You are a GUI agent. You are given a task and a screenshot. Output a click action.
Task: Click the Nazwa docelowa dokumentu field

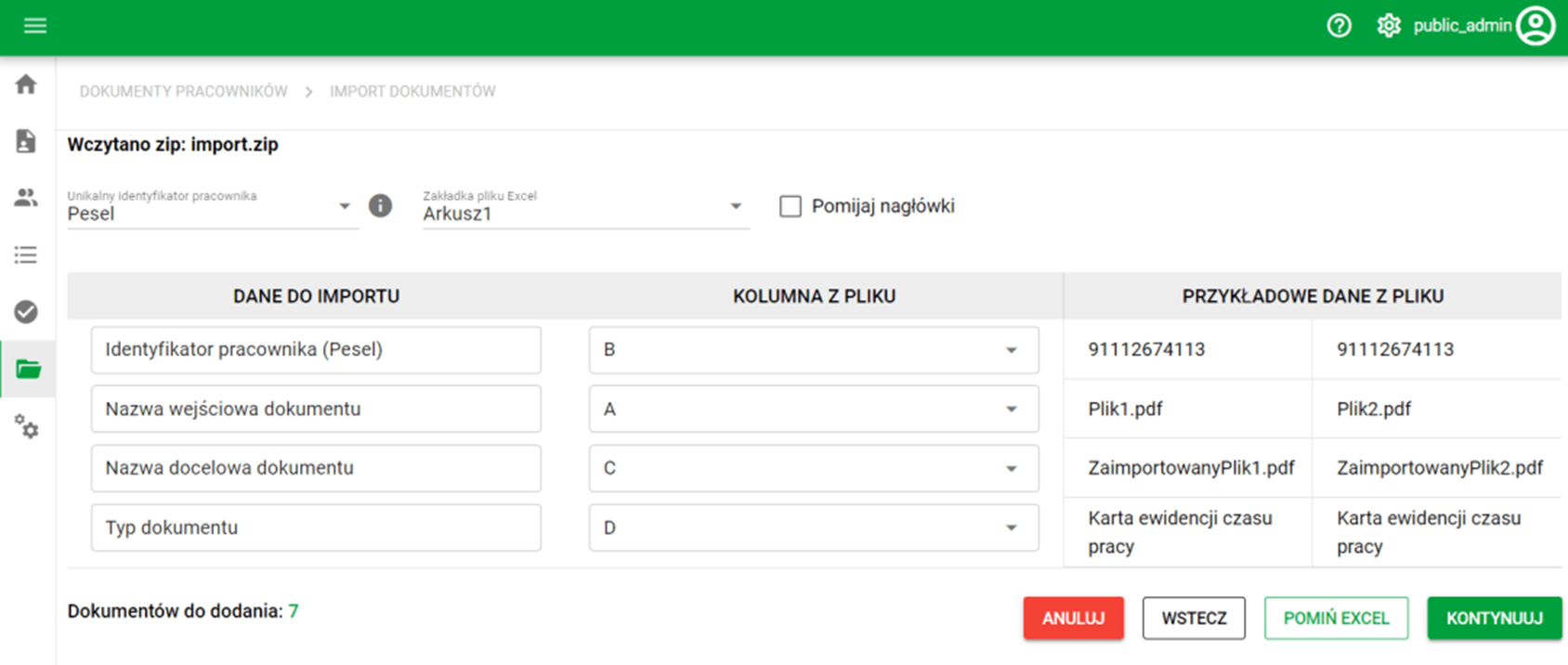coord(316,468)
